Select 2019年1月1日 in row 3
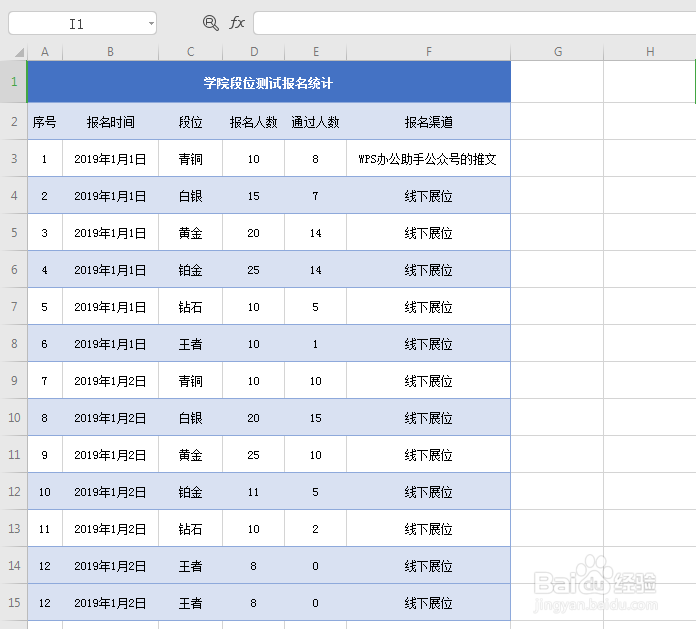This screenshot has height=629, width=696. (111, 158)
